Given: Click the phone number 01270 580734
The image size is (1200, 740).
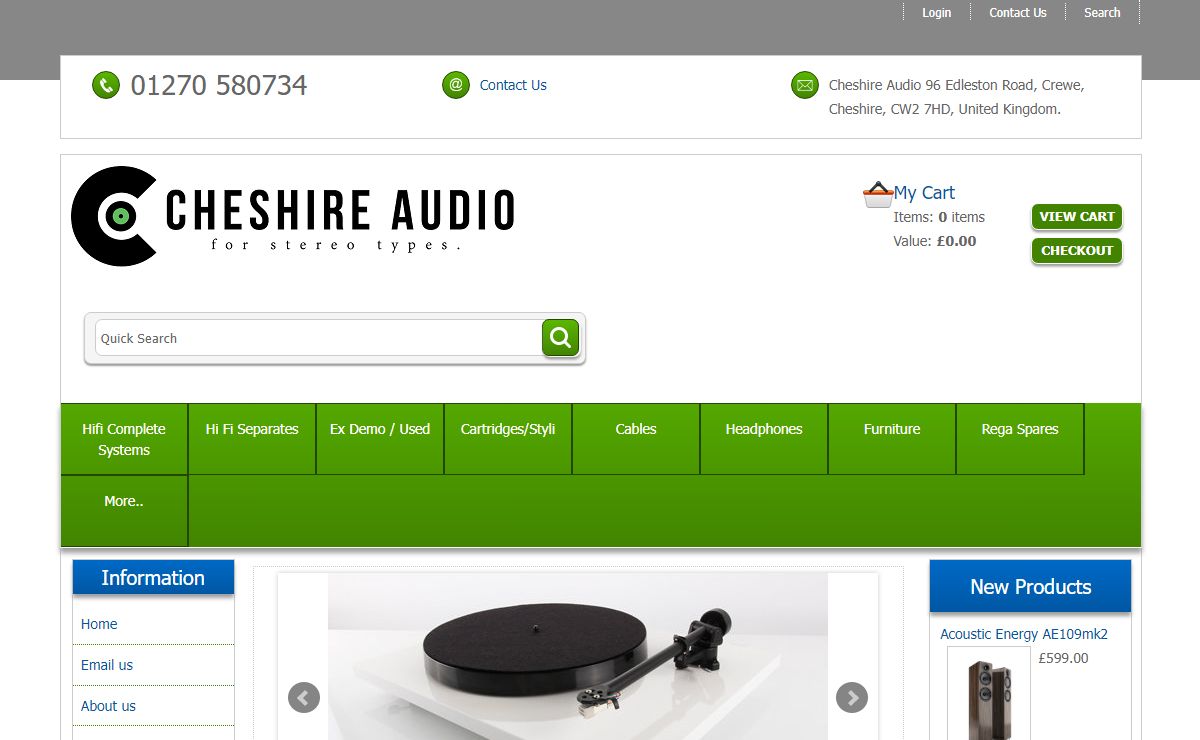Looking at the screenshot, I should 219,85.
